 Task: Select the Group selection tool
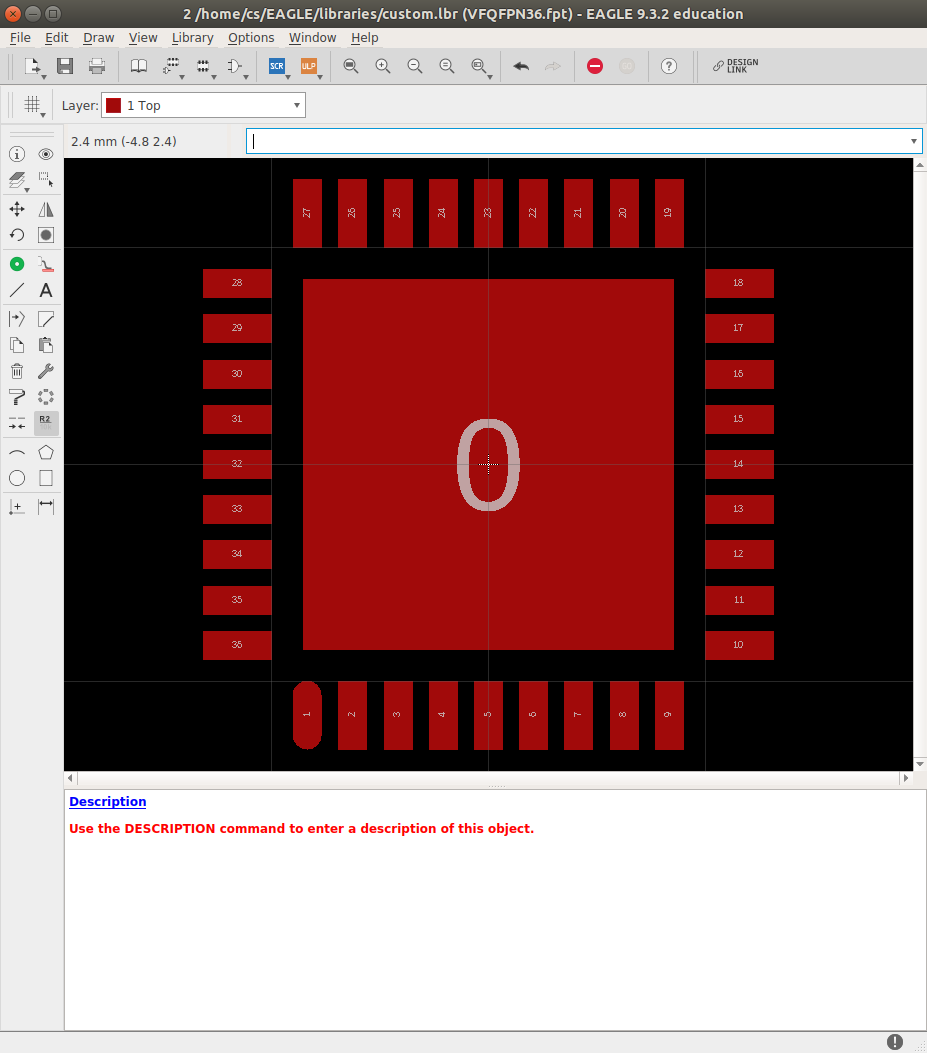click(46, 180)
